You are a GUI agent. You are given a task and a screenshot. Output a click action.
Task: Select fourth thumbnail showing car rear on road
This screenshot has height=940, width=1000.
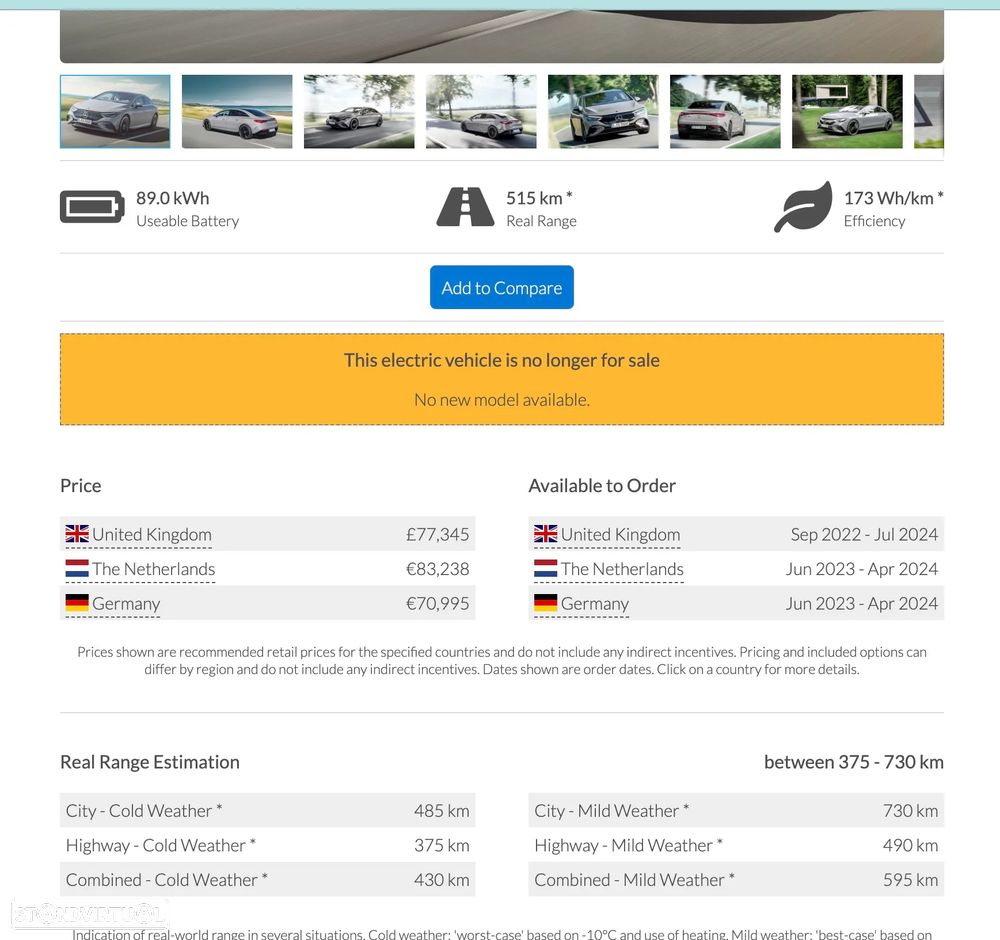click(x=482, y=112)
